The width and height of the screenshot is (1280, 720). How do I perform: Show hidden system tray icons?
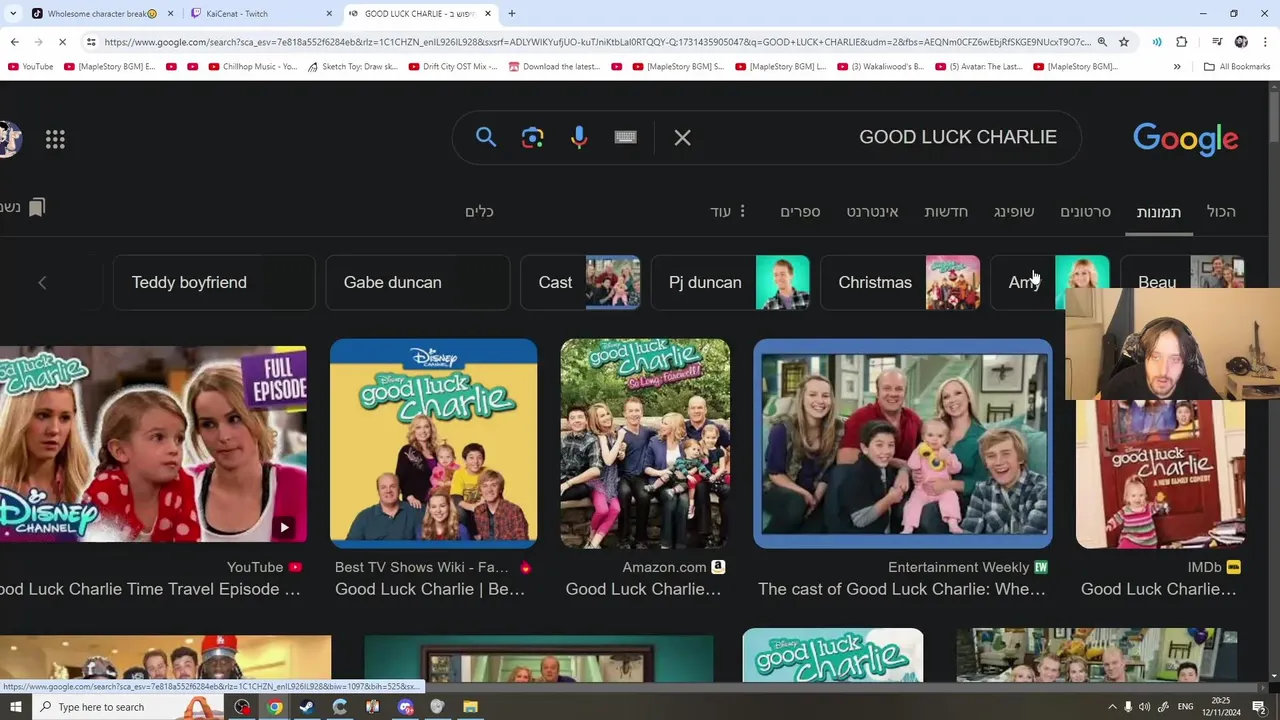tap(1112, 707)
